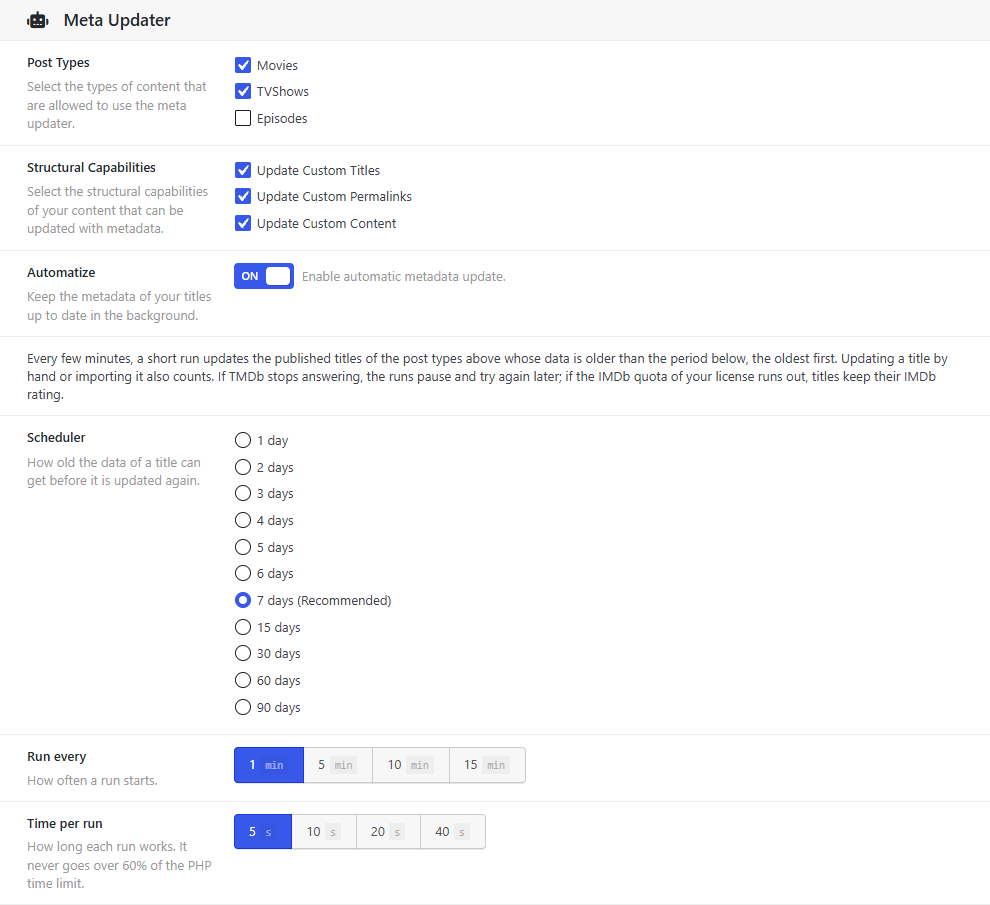Viewport: 990px width, 905px height.
Task: Choose the 5 days radio button
Action: [243, 547]
